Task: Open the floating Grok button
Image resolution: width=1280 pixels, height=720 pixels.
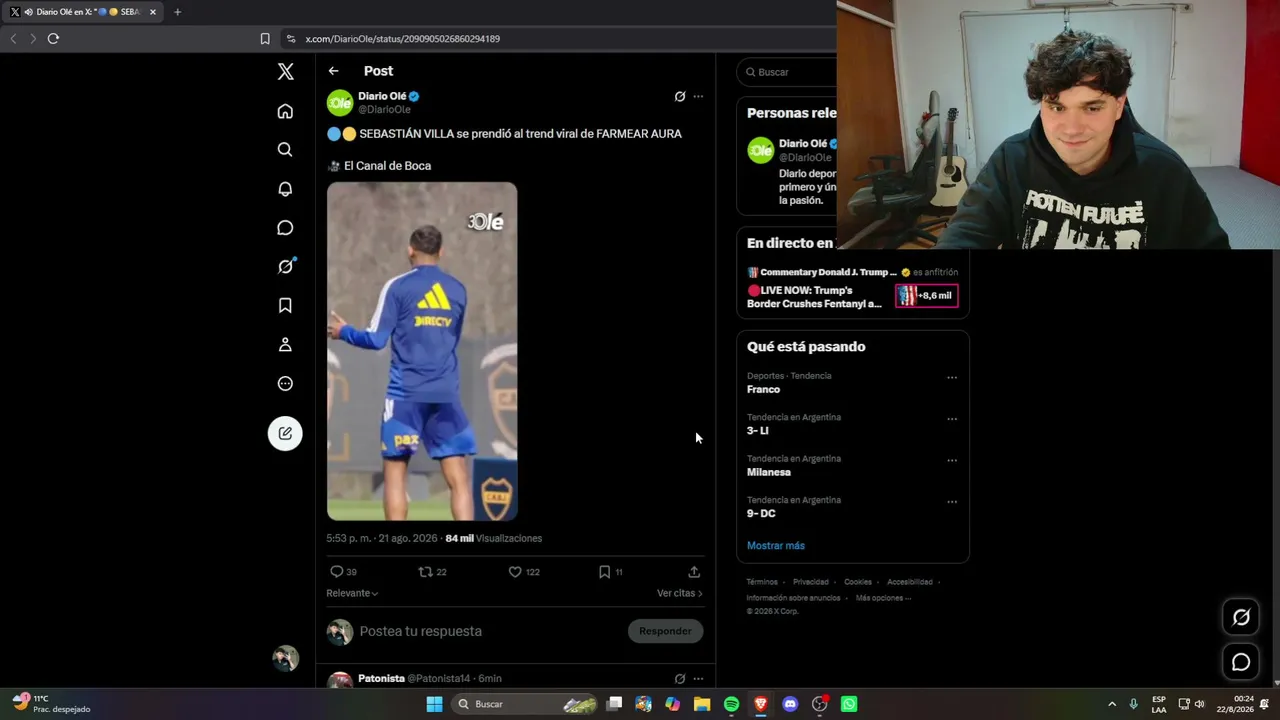Action: coord(1241,617)
